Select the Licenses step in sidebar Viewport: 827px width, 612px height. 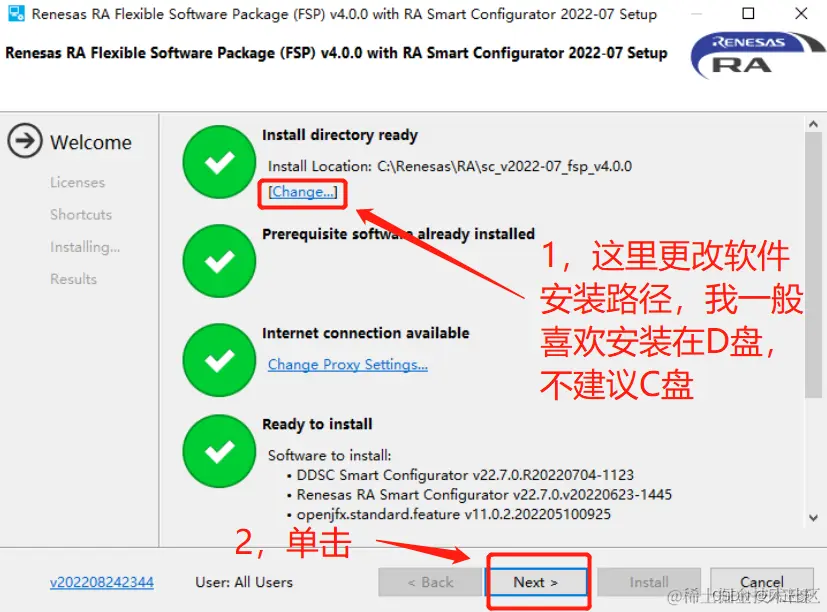78,183
